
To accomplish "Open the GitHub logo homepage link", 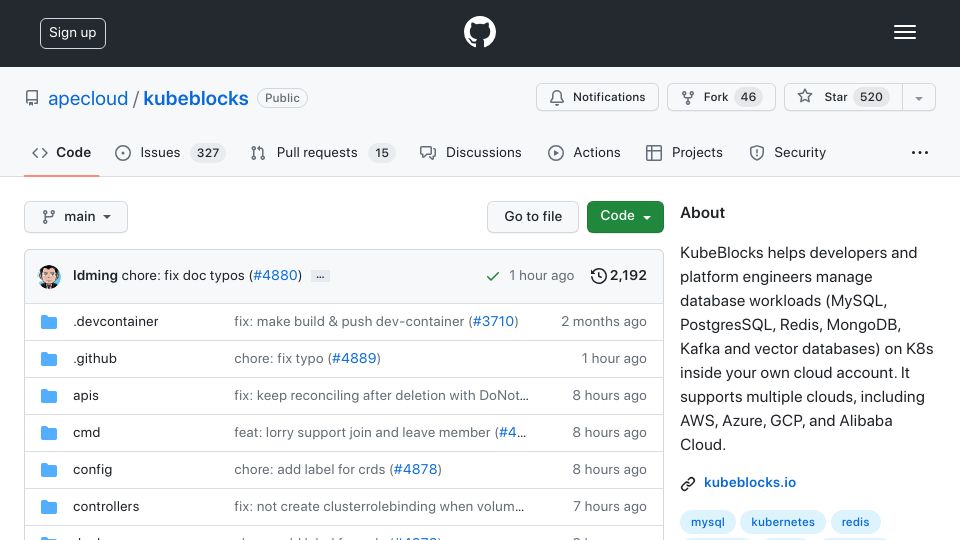I will coord(479,32).
